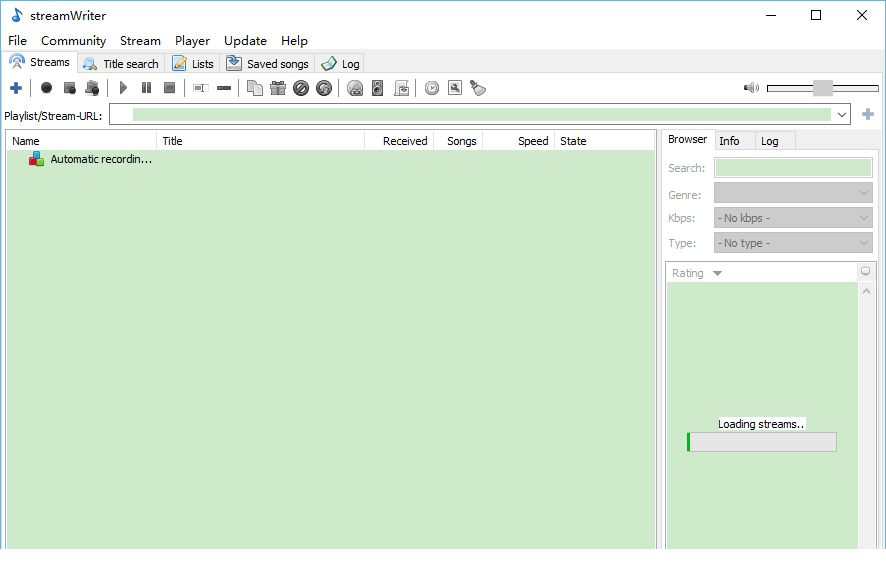Select the 'Automatic recordin...' row text
This screenshot has width=886, height=570.
101,159
